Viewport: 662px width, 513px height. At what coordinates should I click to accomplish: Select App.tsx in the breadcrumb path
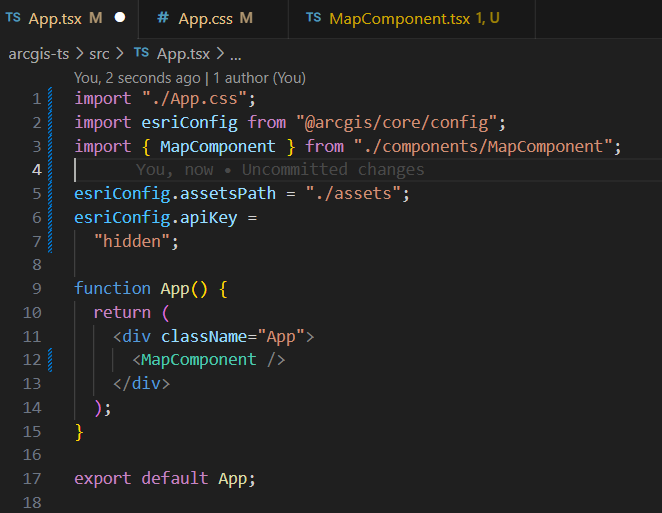[x=183, y=54]
